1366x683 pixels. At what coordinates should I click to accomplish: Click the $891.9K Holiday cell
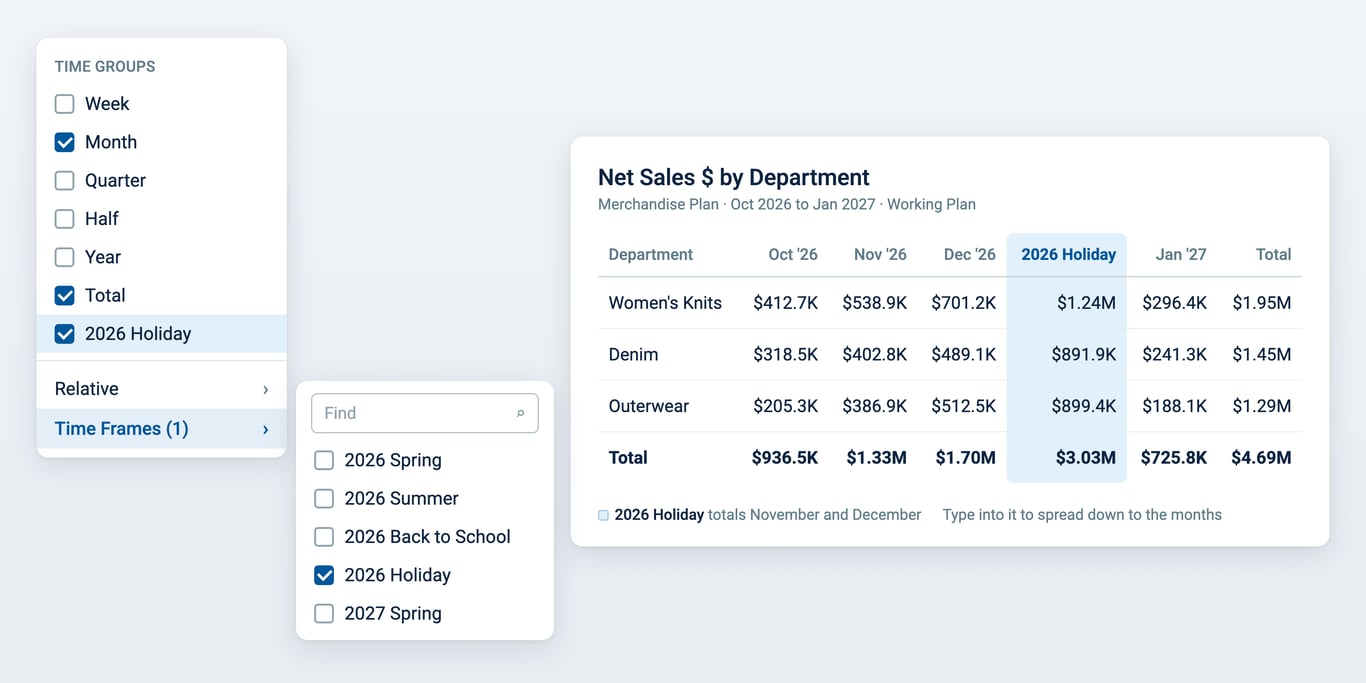1083,354
